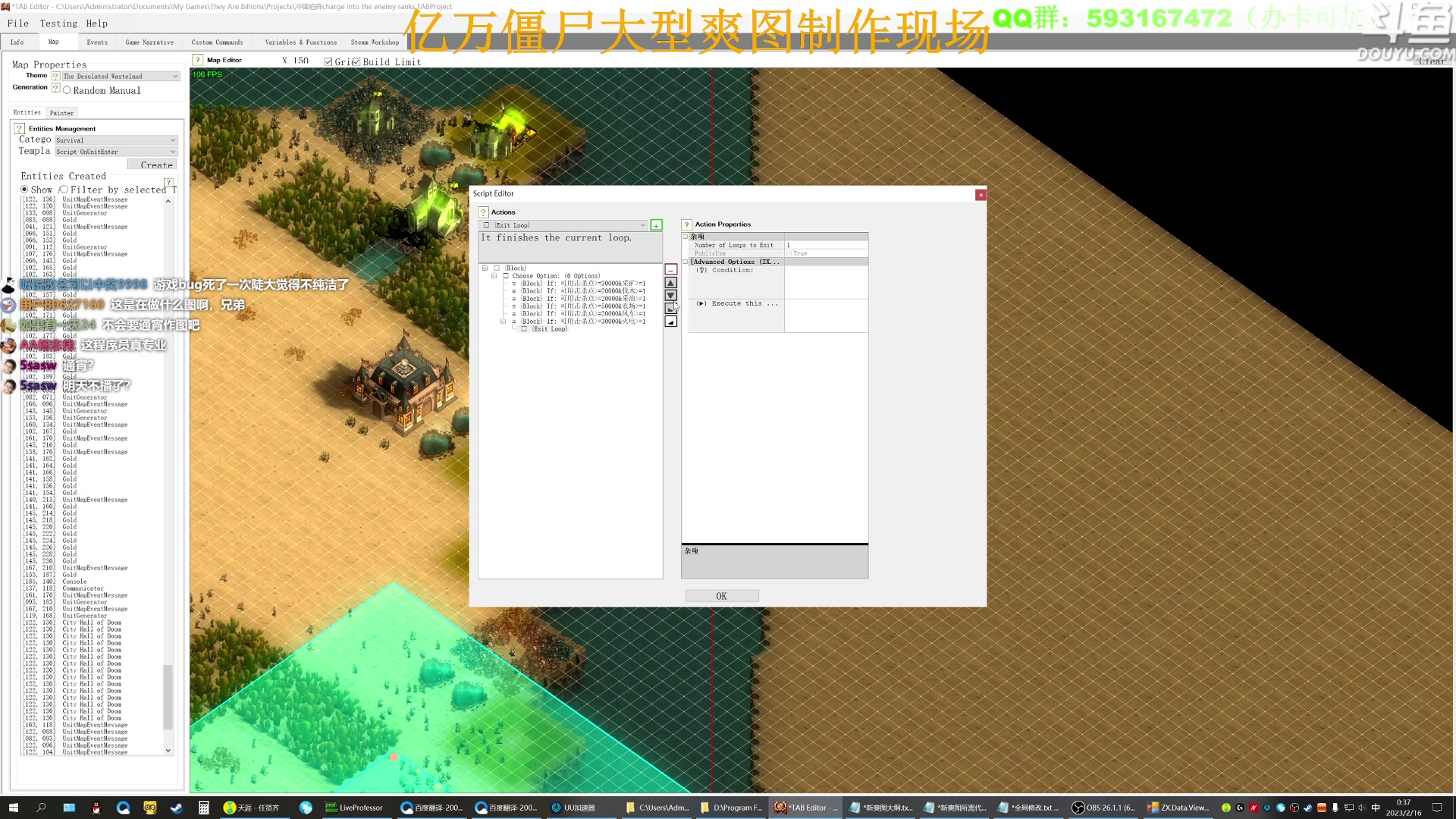
Task: Open Steam from the taskbar
Action: tap(176, 808)
